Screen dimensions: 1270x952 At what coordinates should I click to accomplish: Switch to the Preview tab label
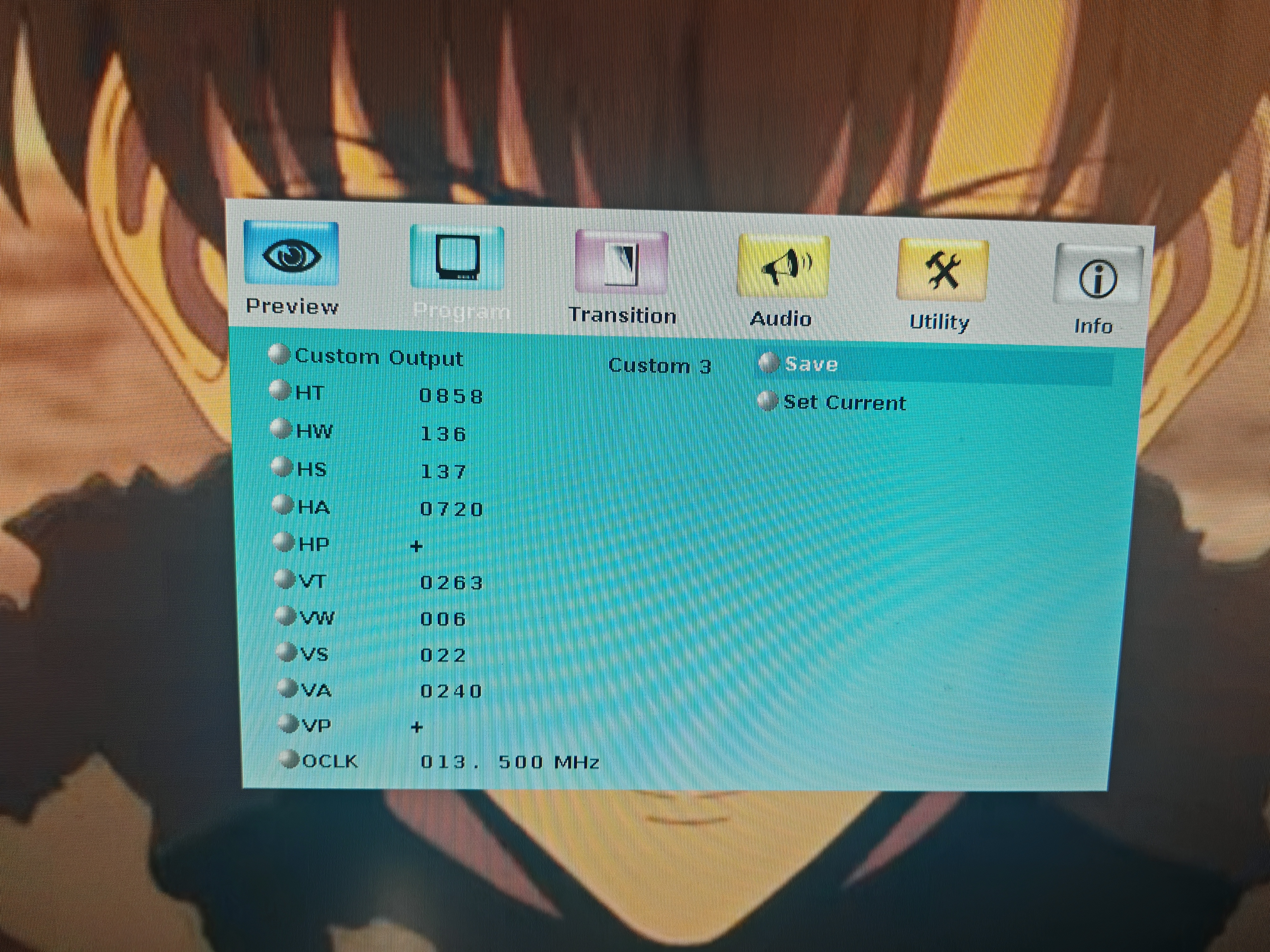pos(292,306)
